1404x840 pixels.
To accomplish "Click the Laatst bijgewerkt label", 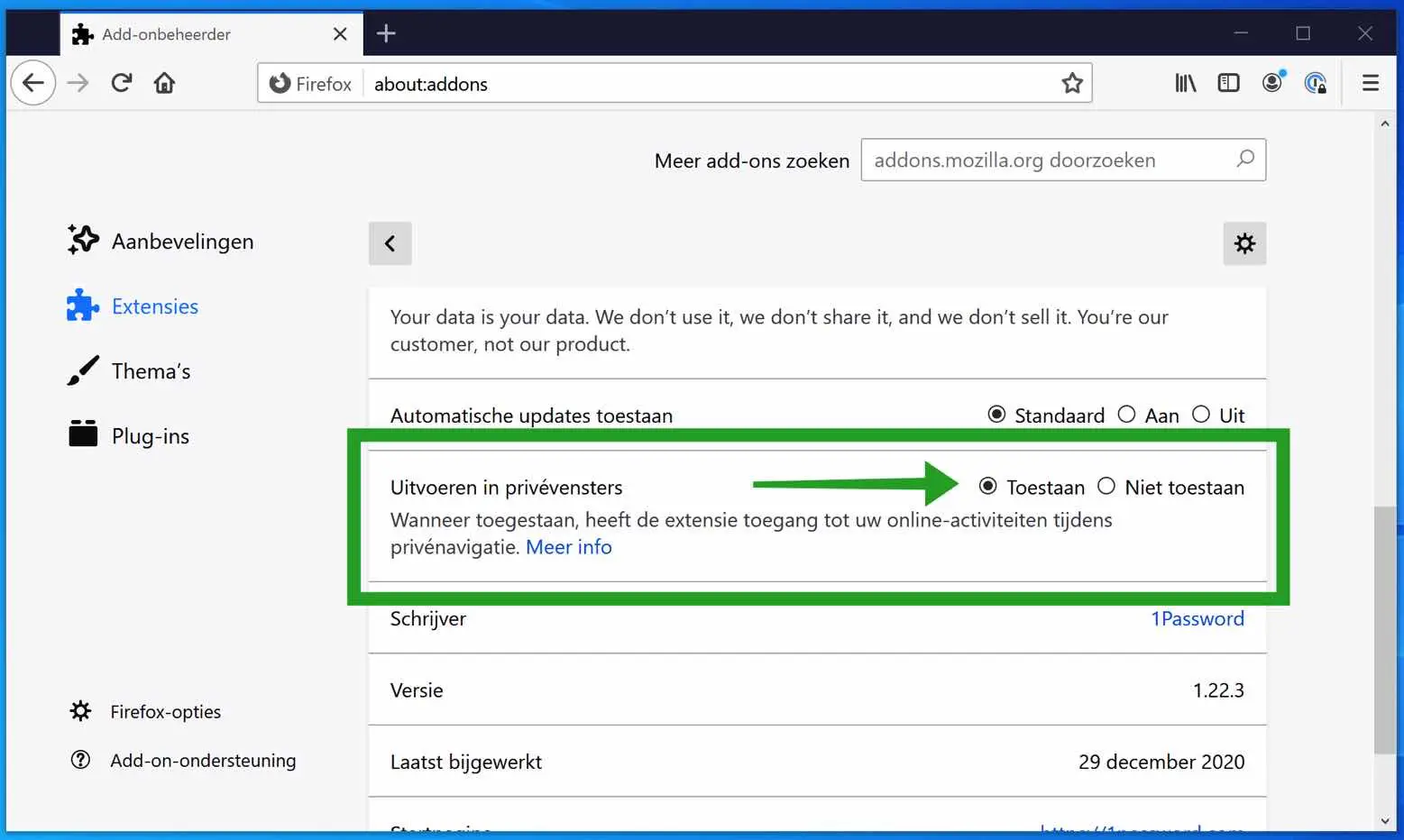I will [466, 762].
